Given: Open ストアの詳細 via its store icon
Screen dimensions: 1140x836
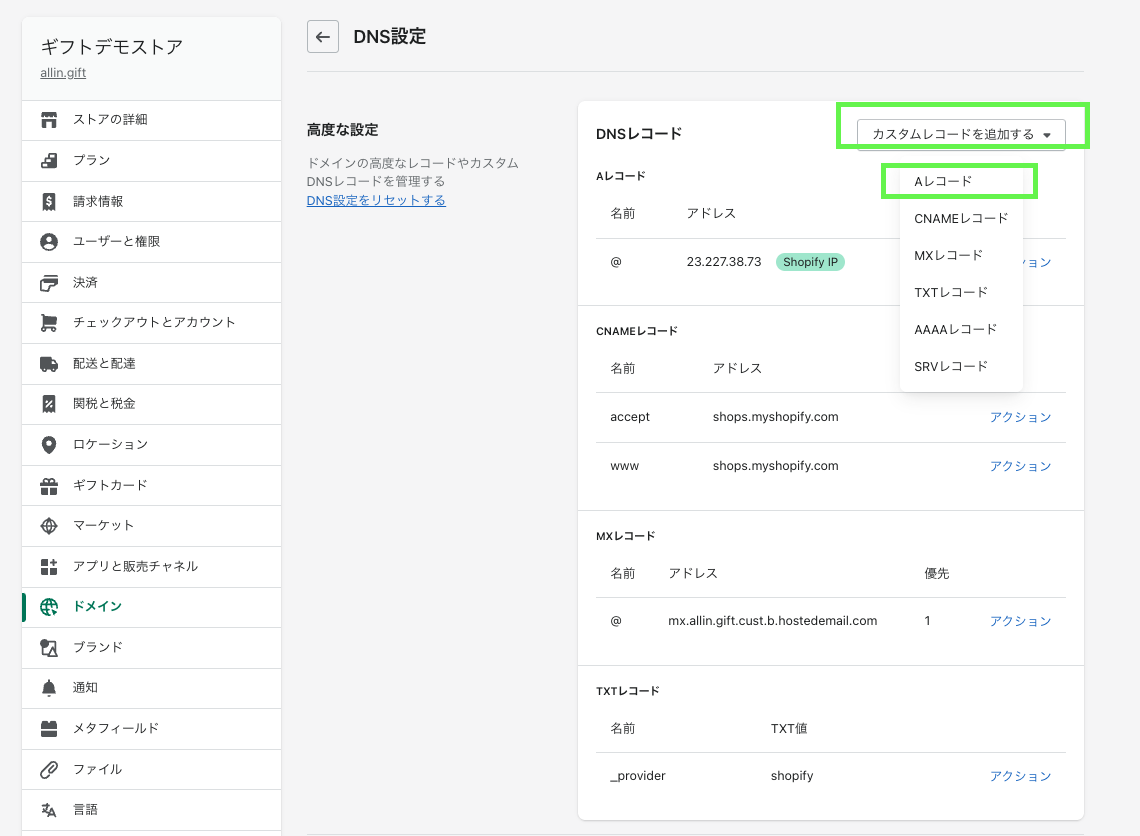Looking at the screenshot, I should [49, 120].
